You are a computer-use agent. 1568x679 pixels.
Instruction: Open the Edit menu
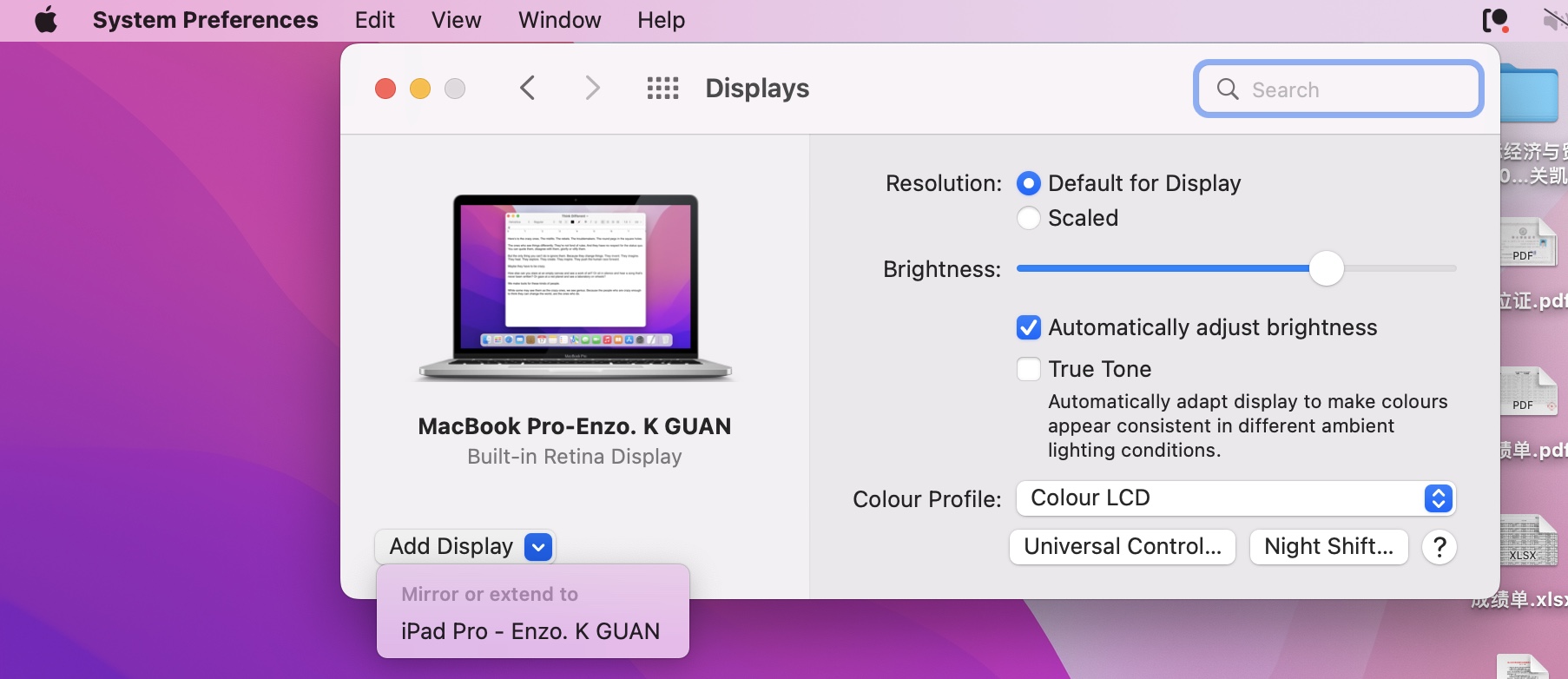375,20
